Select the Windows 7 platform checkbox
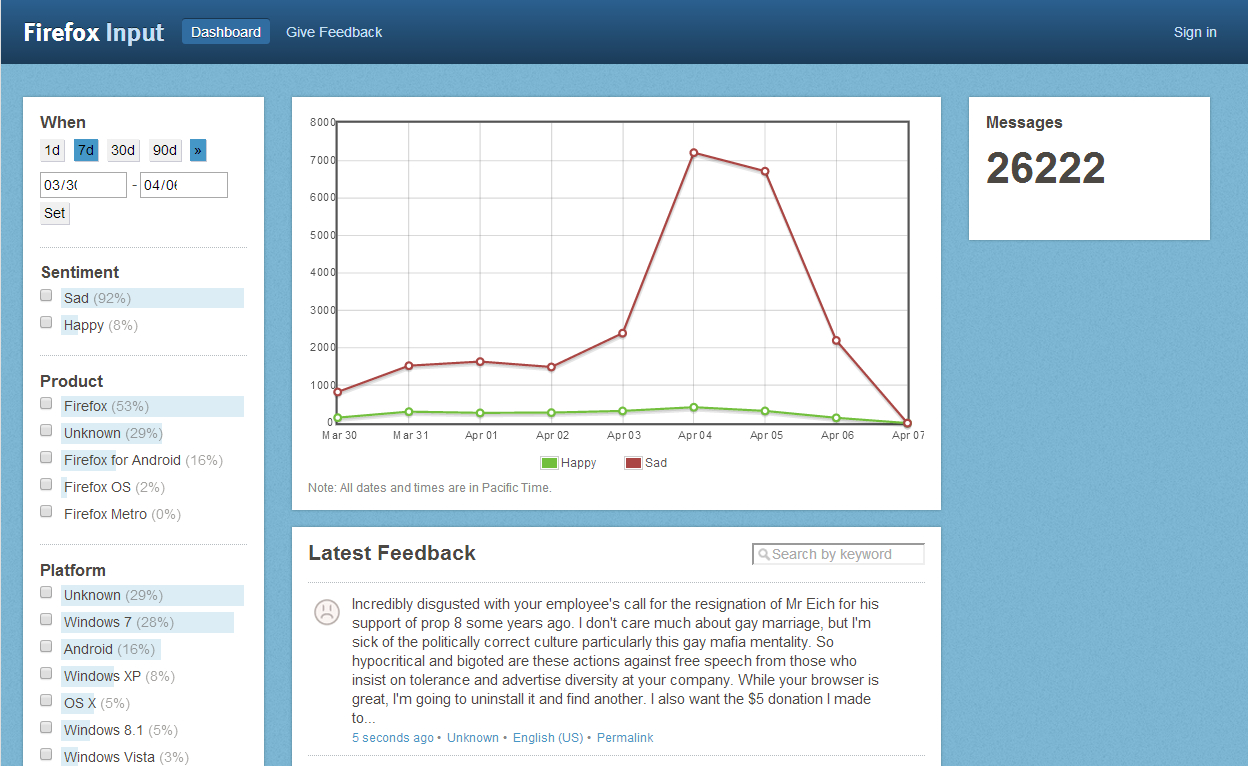This screenshot has width=1248, height=766. [x=46, y=620]
